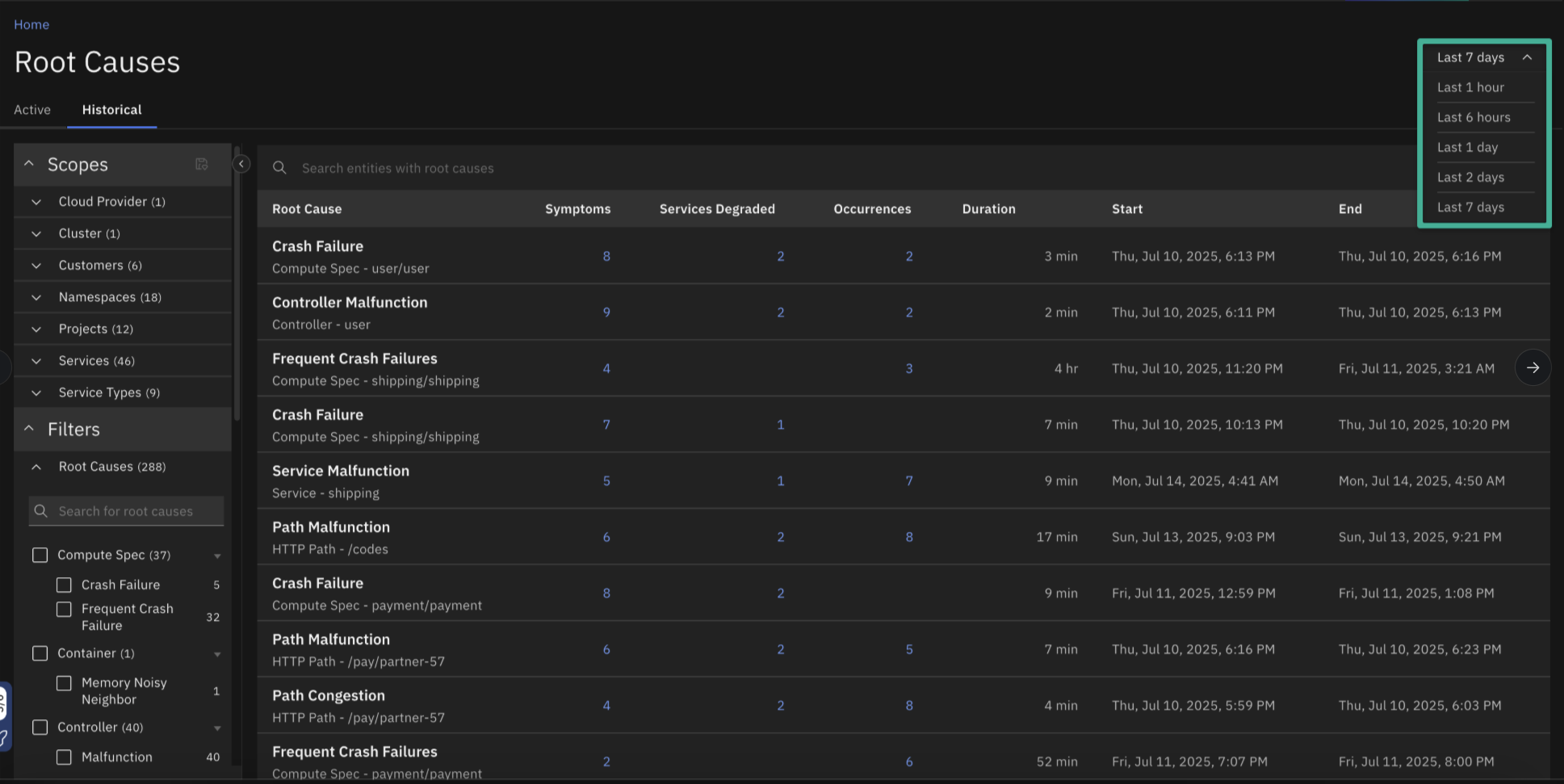Open symptoms count 7 for Crash Failure shipping/shipping
1564x784 pixels.
(606, 425)
